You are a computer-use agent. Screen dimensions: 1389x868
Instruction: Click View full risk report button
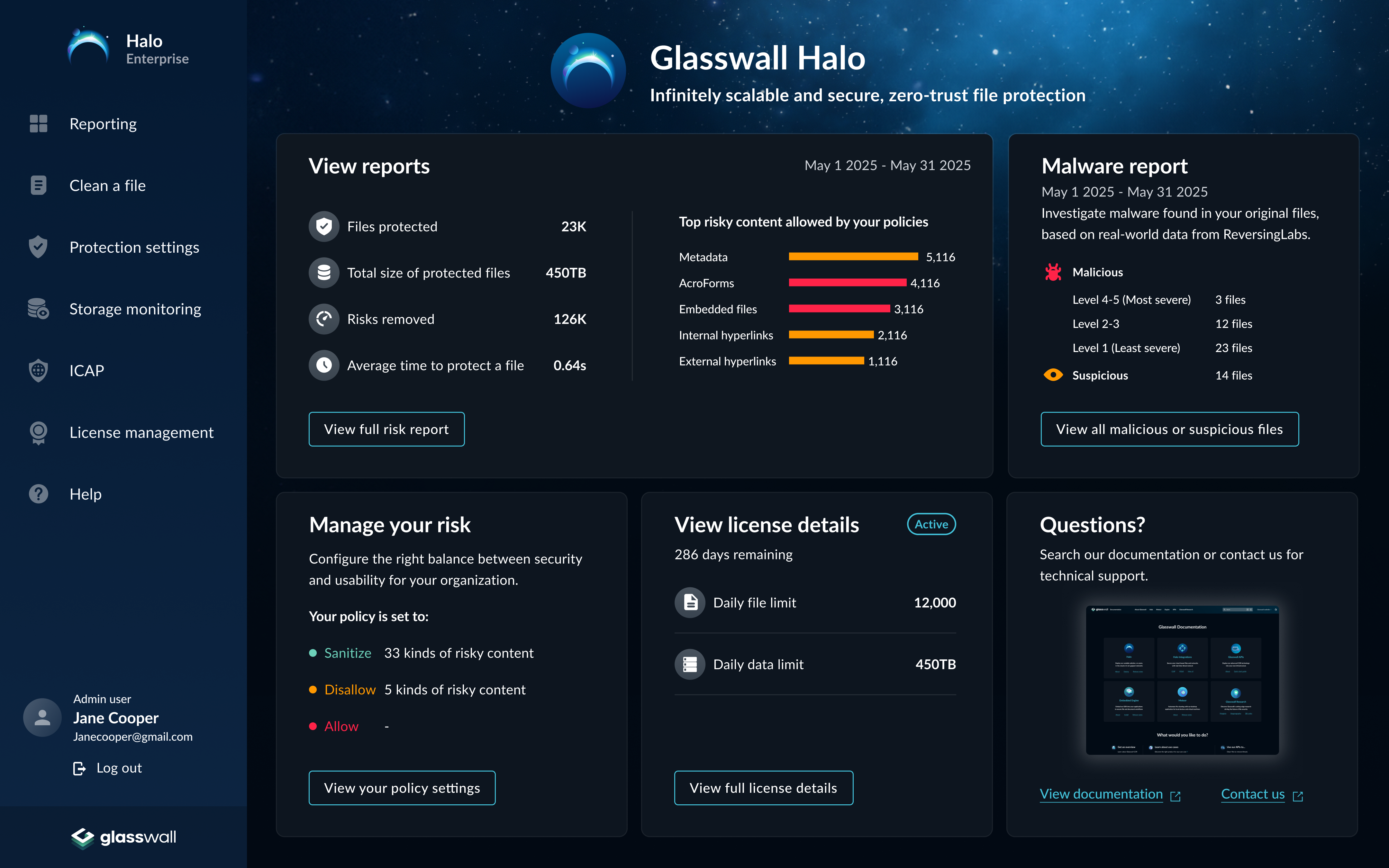pos(387,429)
